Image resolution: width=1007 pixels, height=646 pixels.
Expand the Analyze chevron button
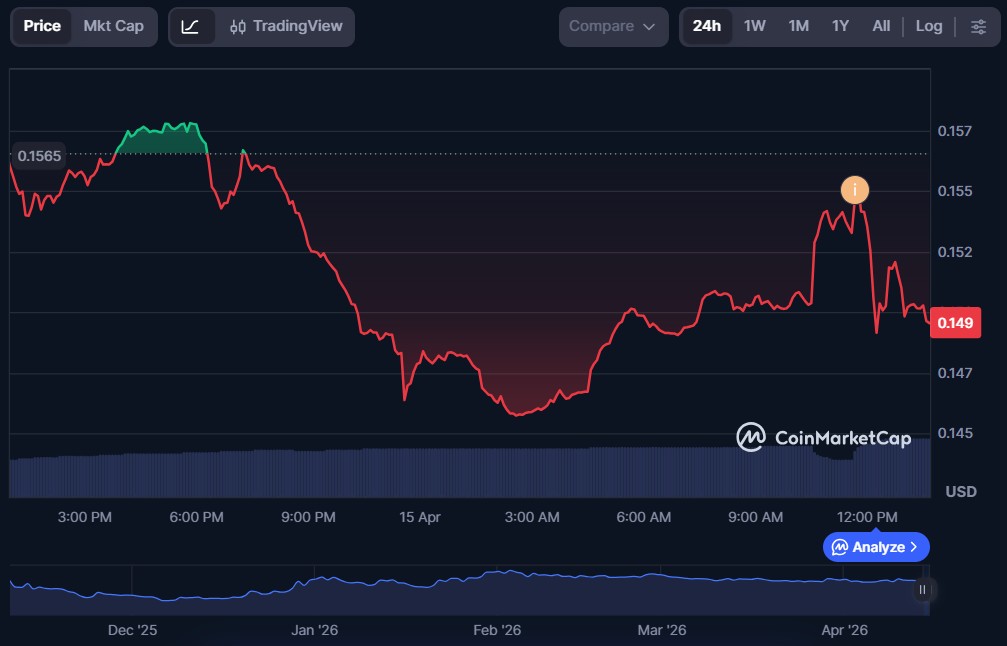click(x=876, y=547)
